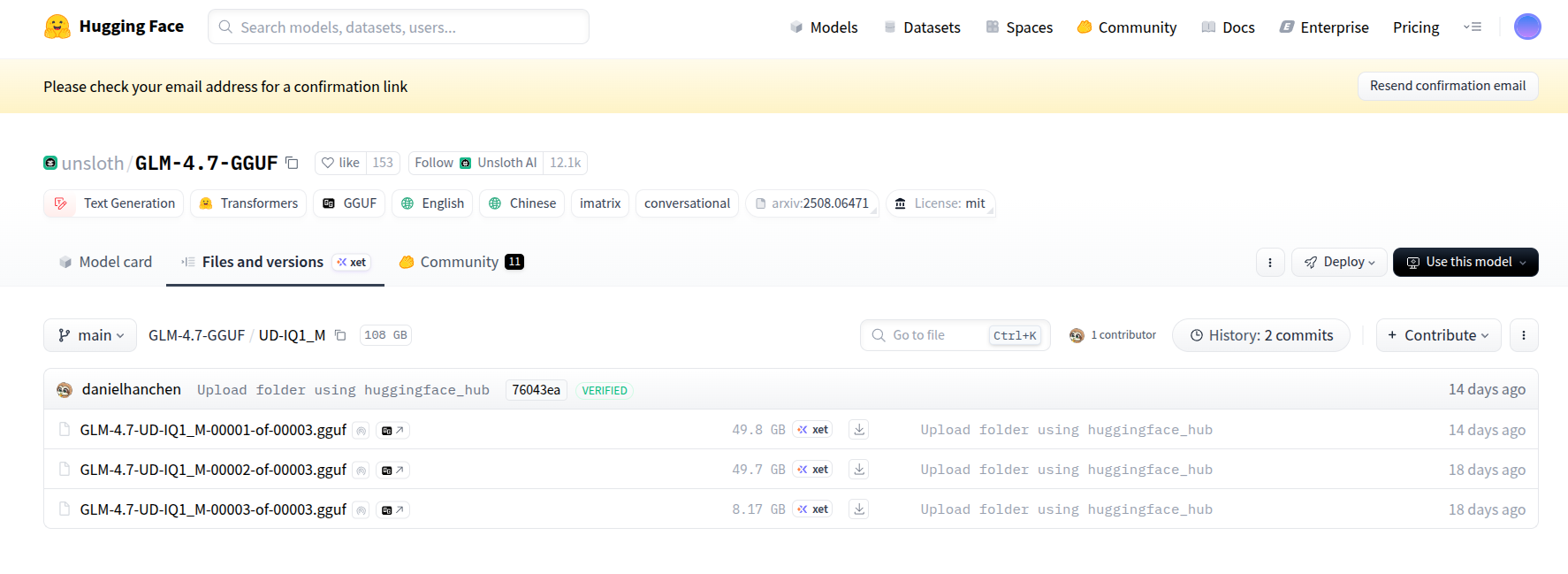Image resolution: width=1568 pixels, height=574 pixels.
Task: Open the Models nav item
Action: pos(824,27)
